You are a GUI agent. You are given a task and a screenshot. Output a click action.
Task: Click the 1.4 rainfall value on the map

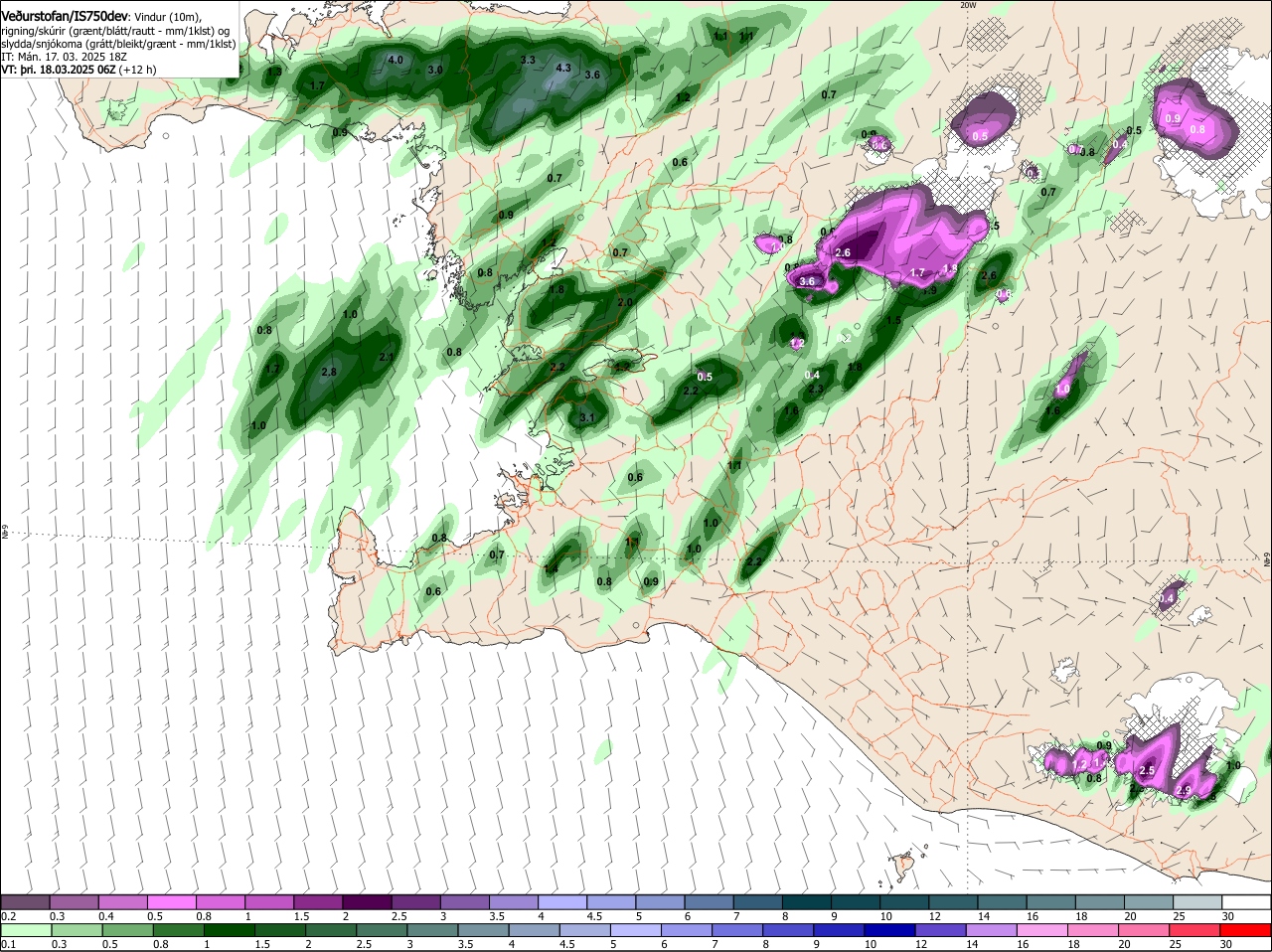[551, 568]
